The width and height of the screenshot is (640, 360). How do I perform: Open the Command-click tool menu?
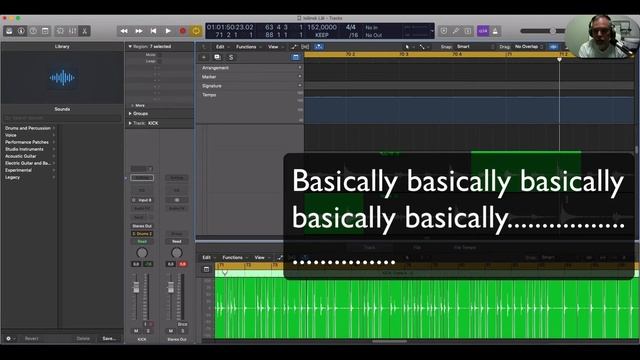[x=423, y=47]
